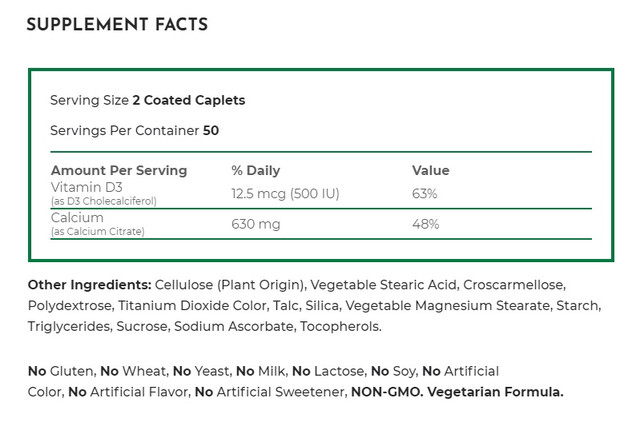This screenshot has height=438, width=640.
Task: Click the Amount Per Serving column header
Action: click(x=118, y=170)
